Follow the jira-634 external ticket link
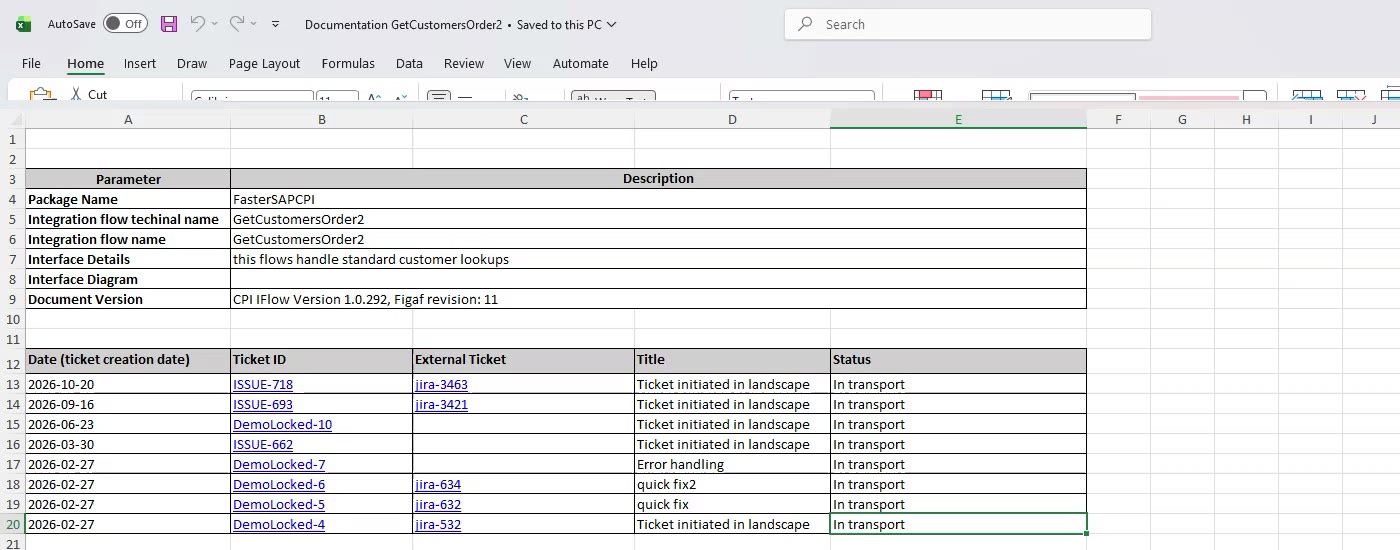 [x=438, y=484]
